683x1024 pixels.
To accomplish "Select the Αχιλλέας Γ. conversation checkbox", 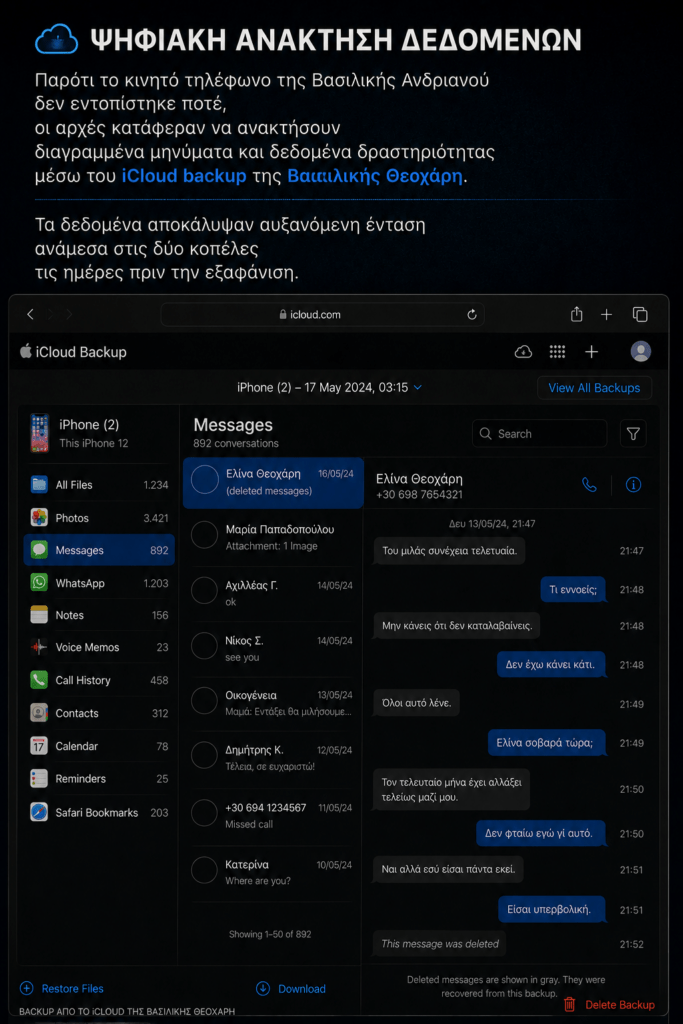I will click(204, 590).
